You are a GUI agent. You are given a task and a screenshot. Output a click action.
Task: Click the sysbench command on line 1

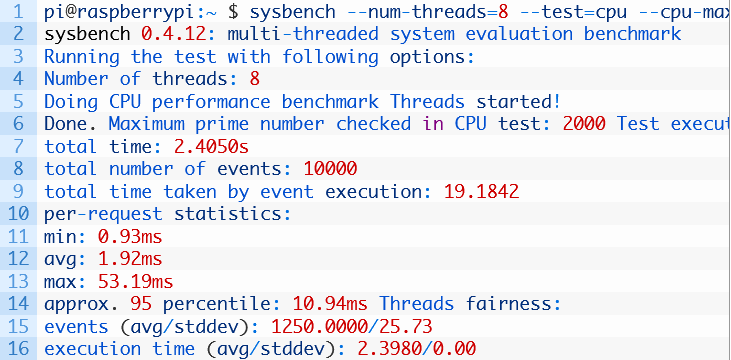coord(292,12)
